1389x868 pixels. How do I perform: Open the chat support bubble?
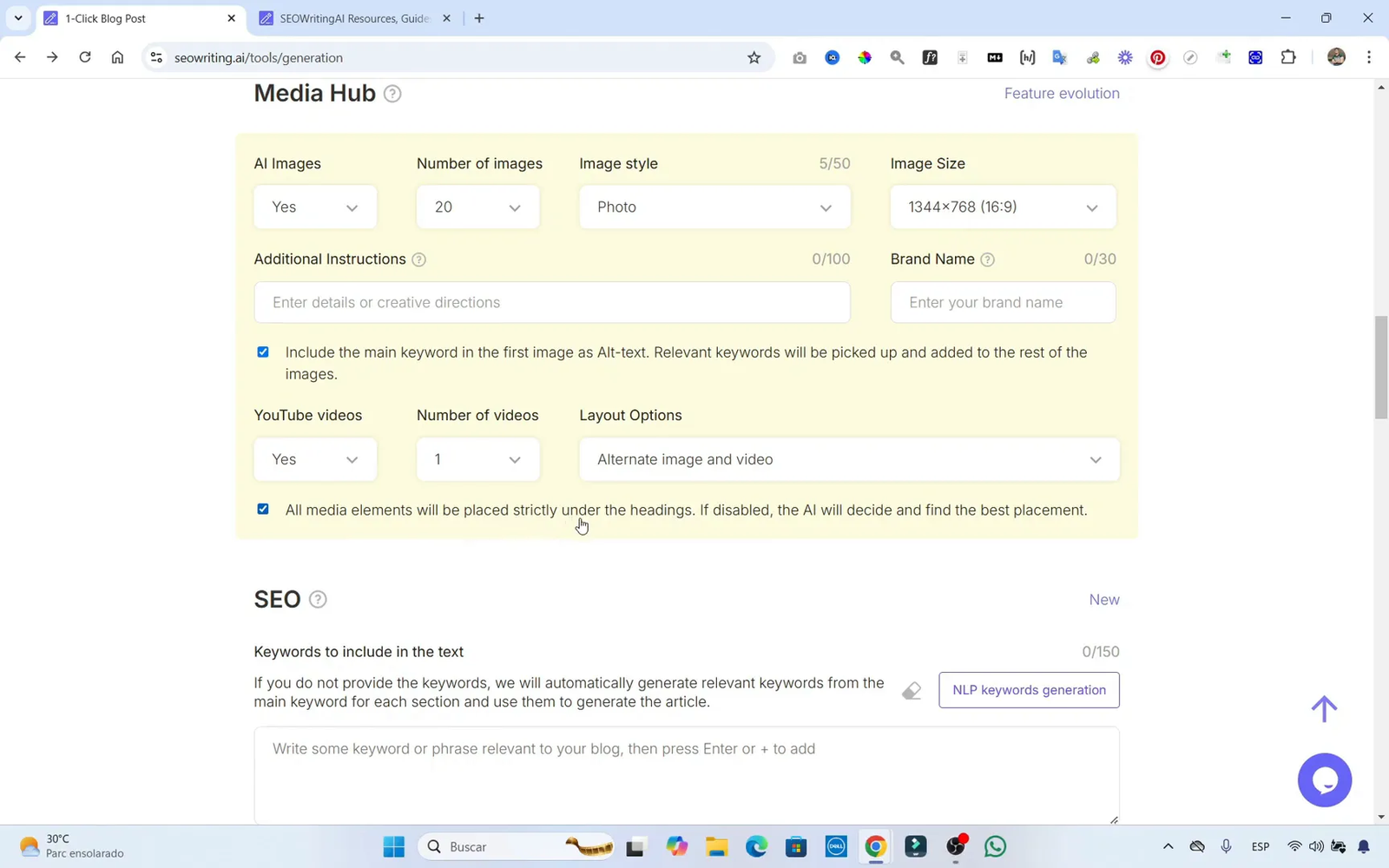[x=1325, y=779]
